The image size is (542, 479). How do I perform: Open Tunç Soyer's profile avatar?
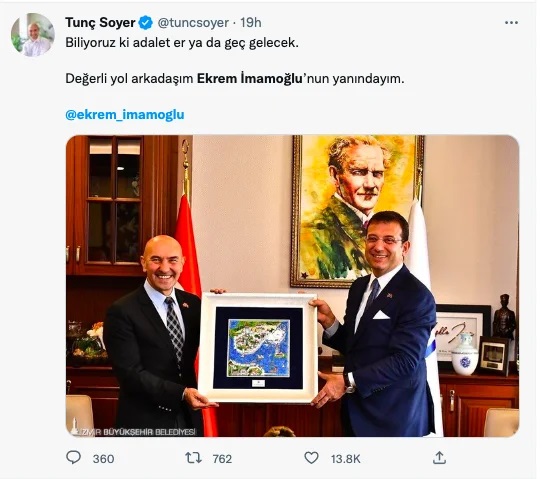coord(33,35)
